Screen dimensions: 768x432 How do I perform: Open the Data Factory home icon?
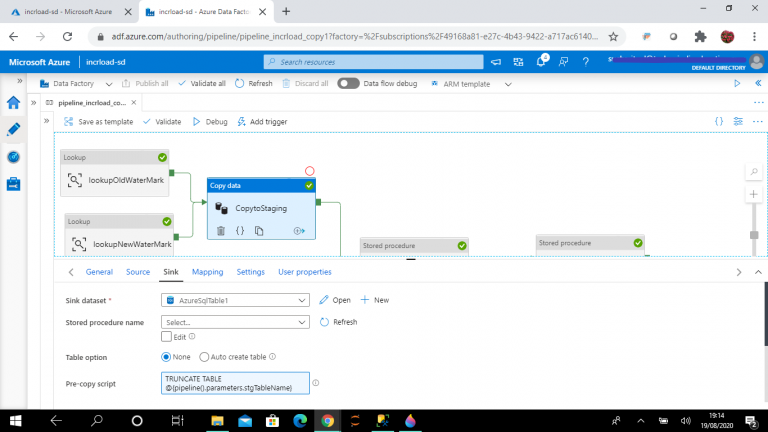13,102
